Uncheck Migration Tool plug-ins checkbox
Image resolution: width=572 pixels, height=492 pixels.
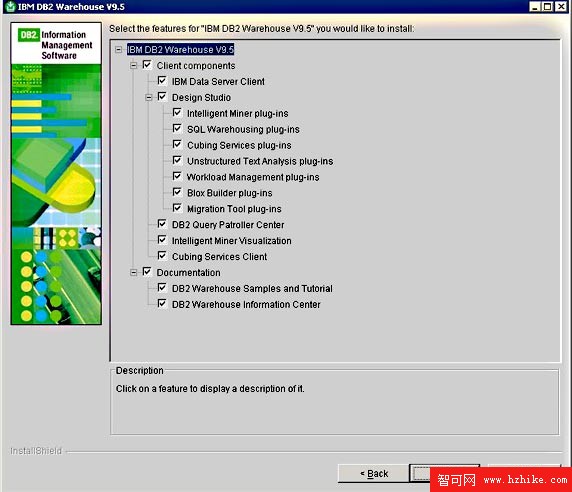177,208
